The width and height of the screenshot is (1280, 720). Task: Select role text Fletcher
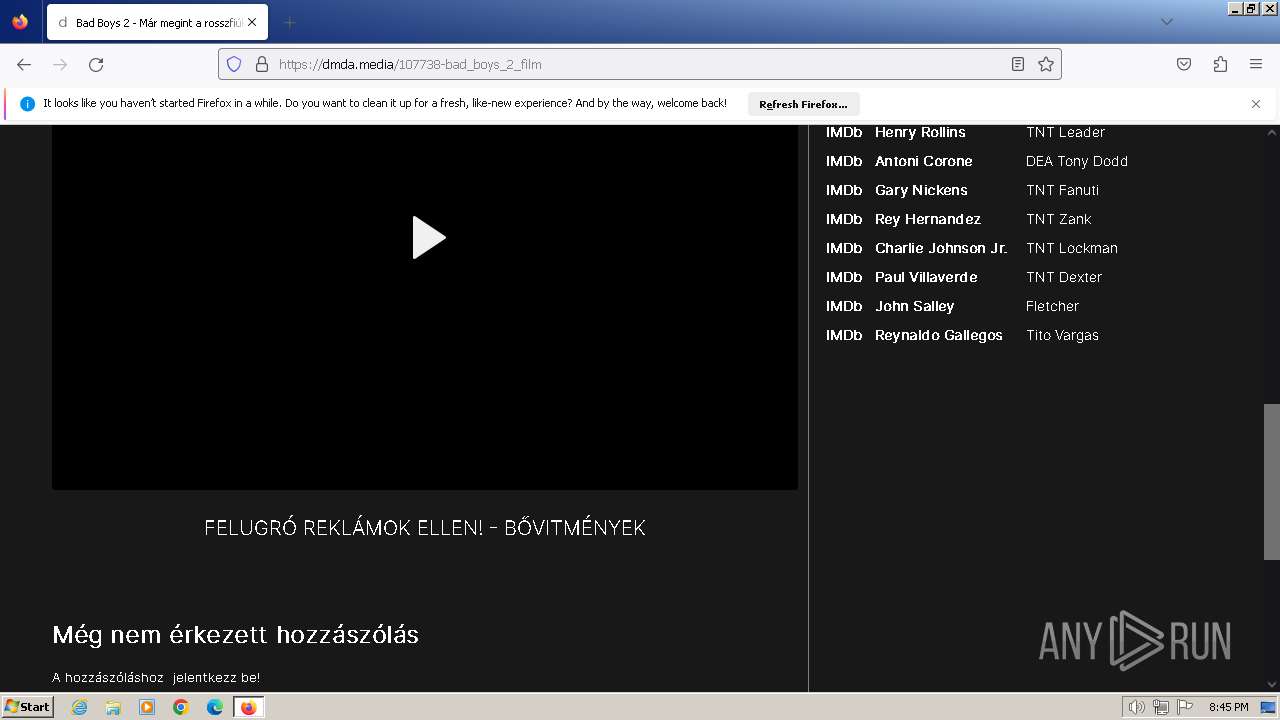[1052, 306]
